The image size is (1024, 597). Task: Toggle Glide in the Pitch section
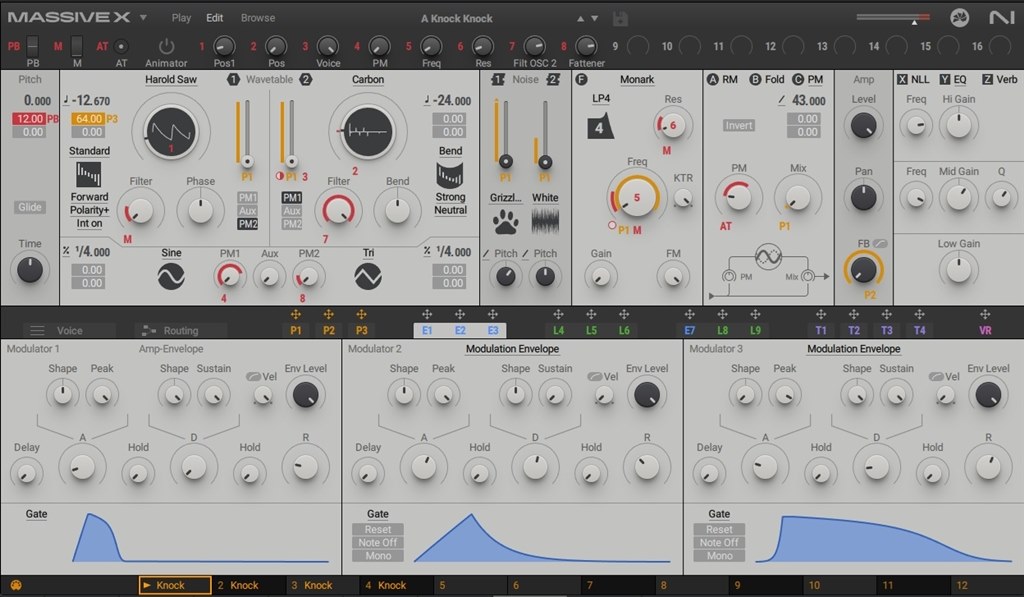coord(28,206)
